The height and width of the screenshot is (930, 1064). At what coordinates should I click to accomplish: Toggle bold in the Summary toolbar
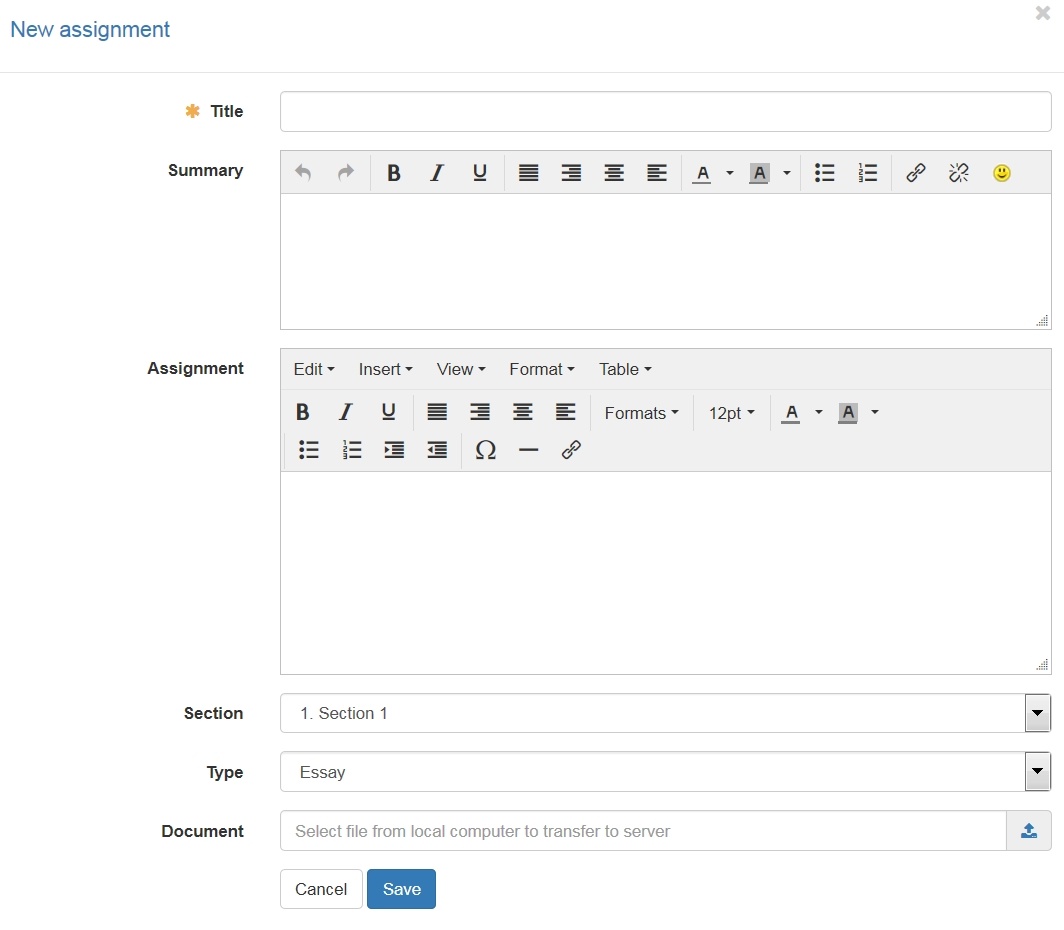394,173
